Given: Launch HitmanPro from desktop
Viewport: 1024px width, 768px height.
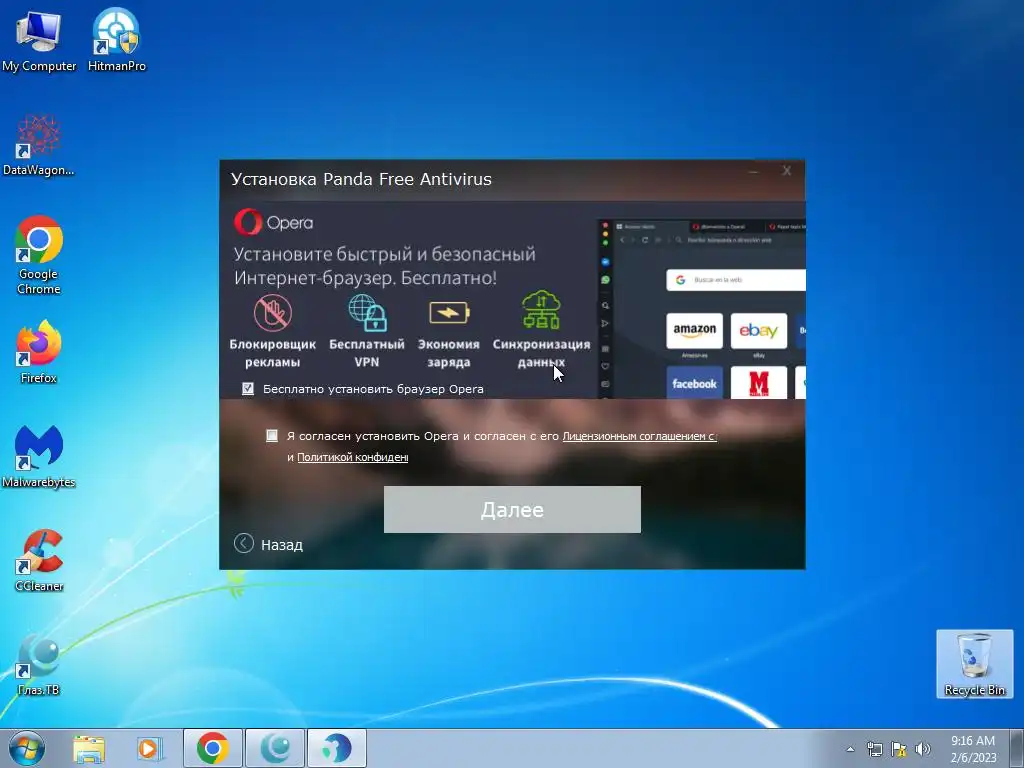Looking at the screenshot, I should click(116, 40).
